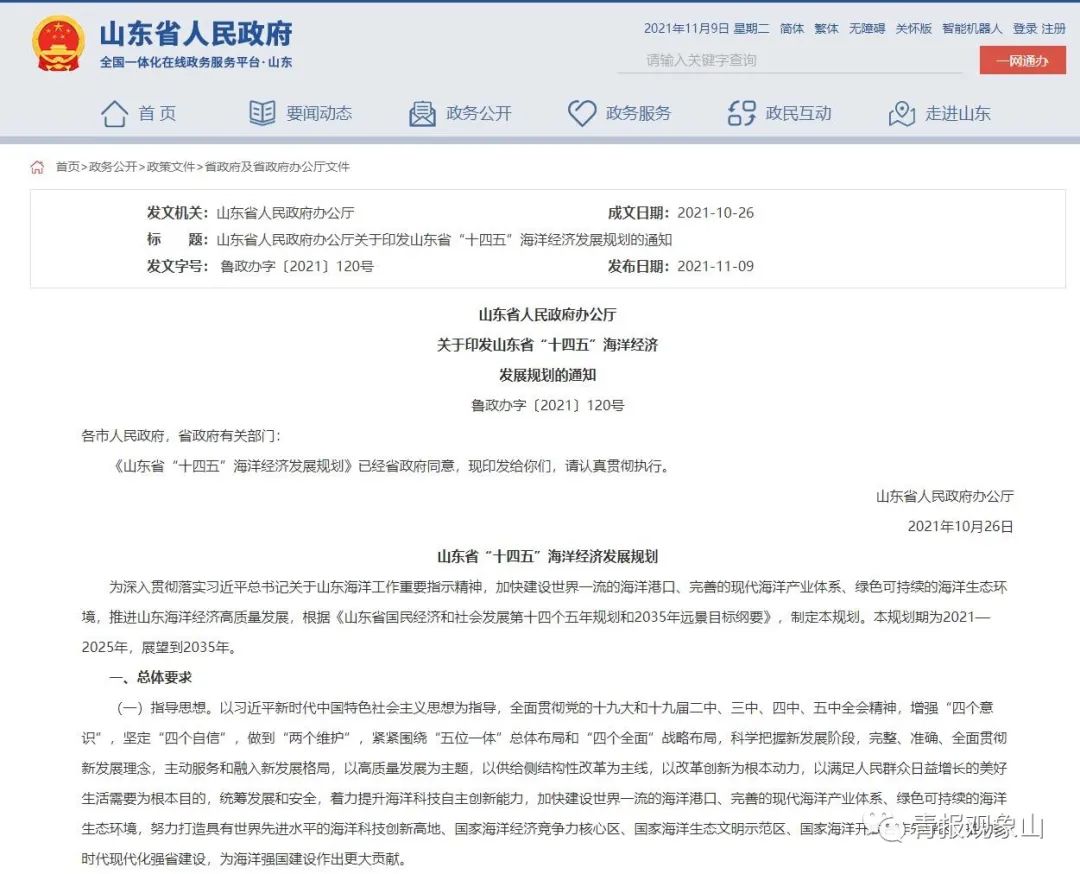The width and height of the screenshot is (1080, 874).
Task: Click the newspaper icon beside 要闻动态
Action: 262,113
